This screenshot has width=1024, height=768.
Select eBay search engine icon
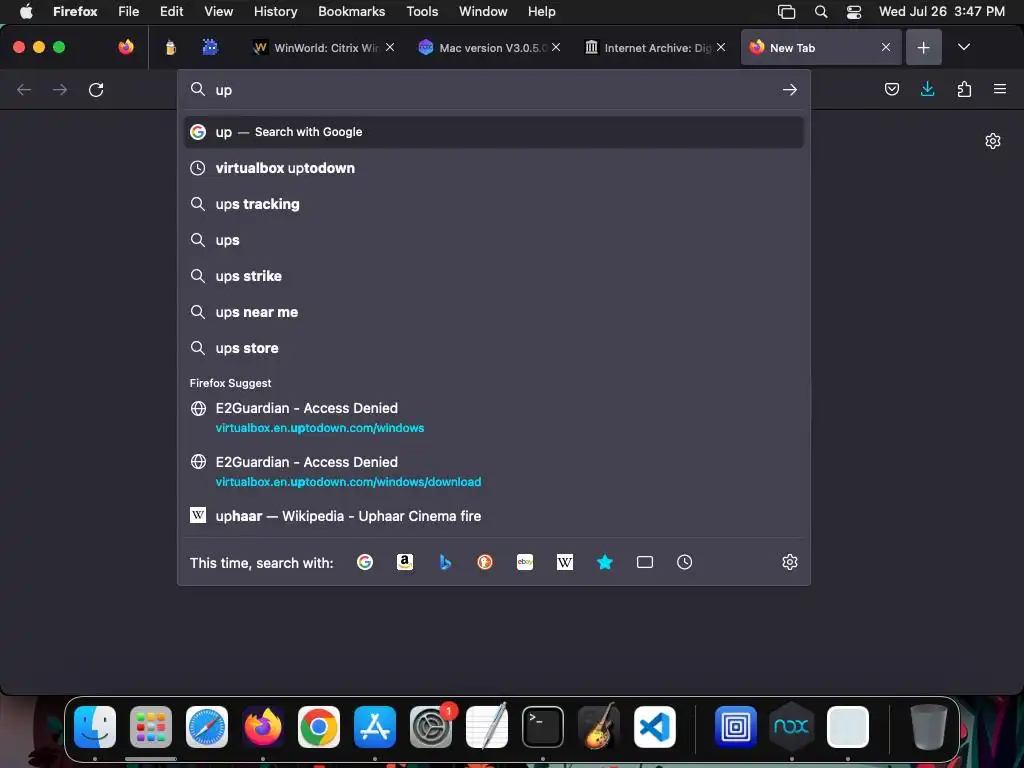525,562
